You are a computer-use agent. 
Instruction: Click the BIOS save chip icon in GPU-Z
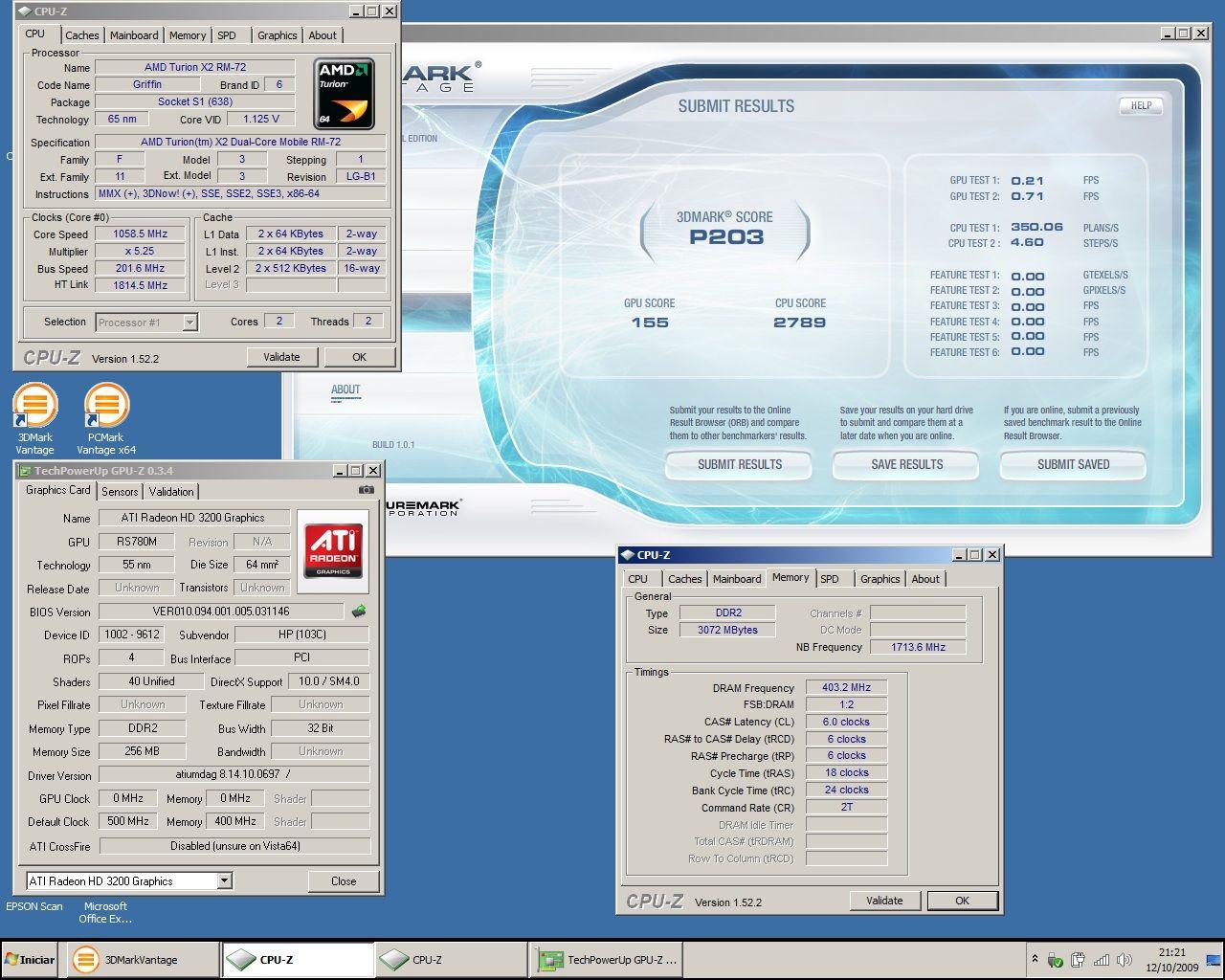coord(359,611)
